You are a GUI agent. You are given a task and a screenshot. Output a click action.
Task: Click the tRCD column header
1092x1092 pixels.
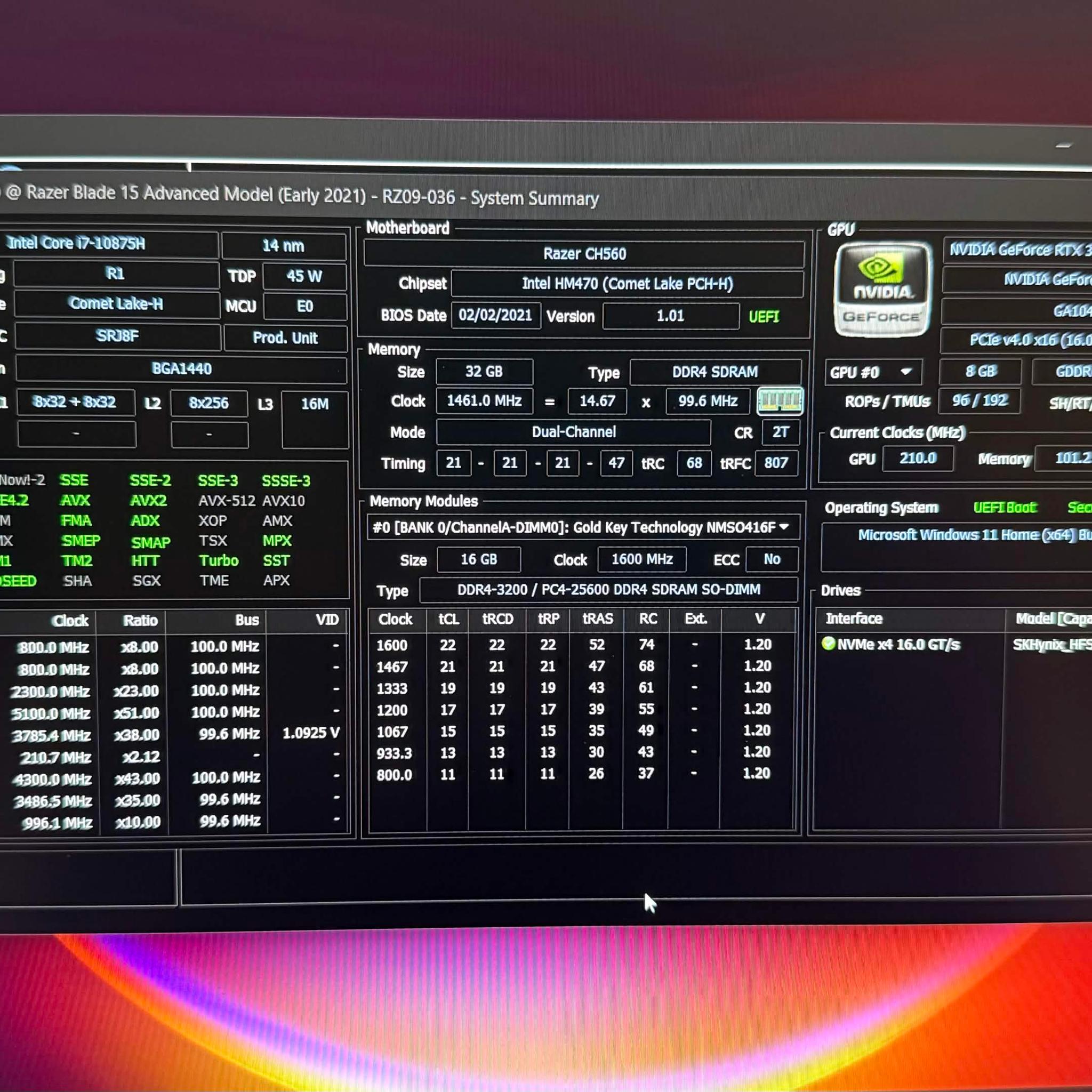[x=497, y=620]
